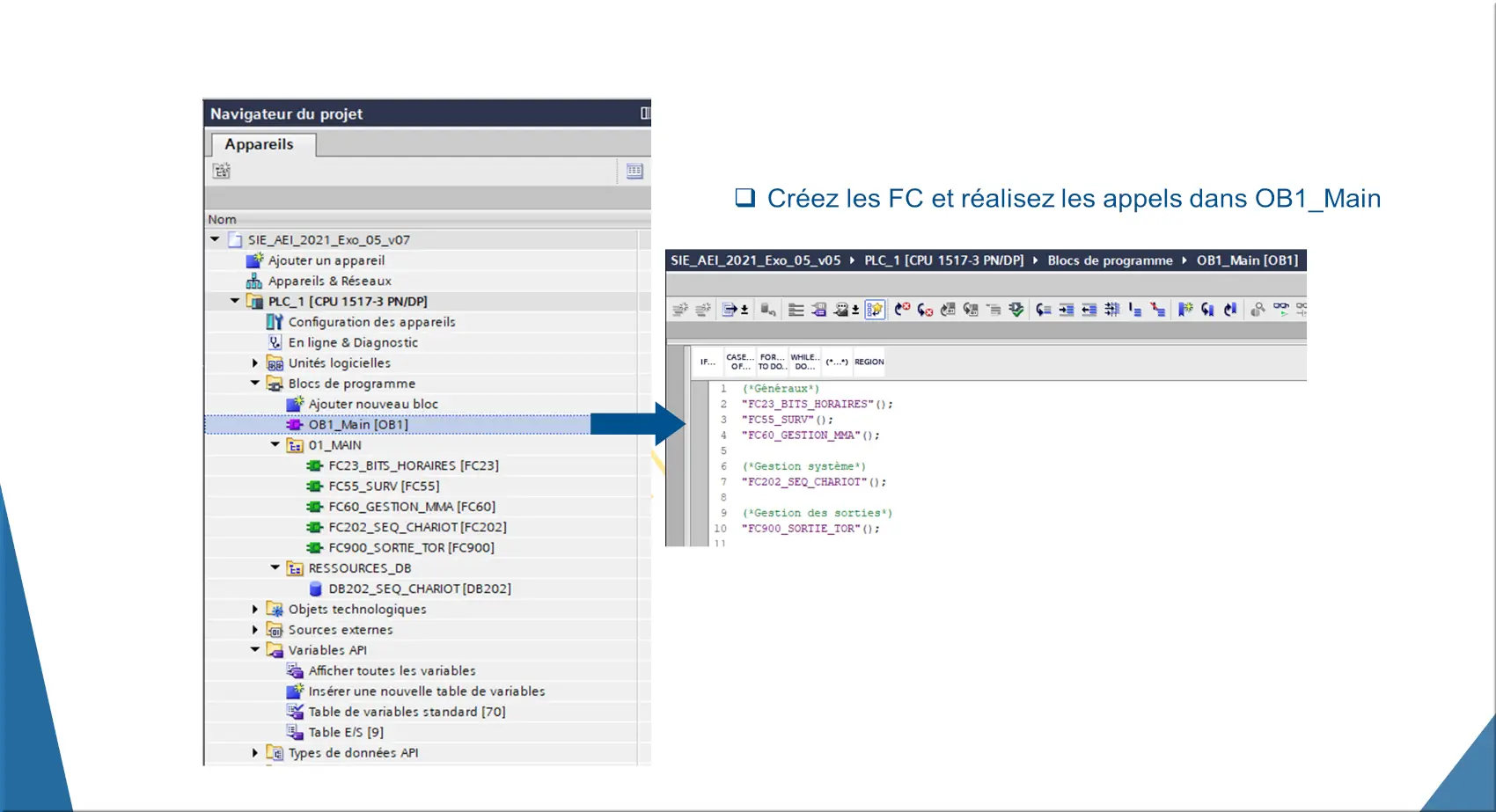Select FC900_SORTIE_TOR [FC900] in tree
The height and width of the screenshot is (812, 1496).
[x=411, y=547]
